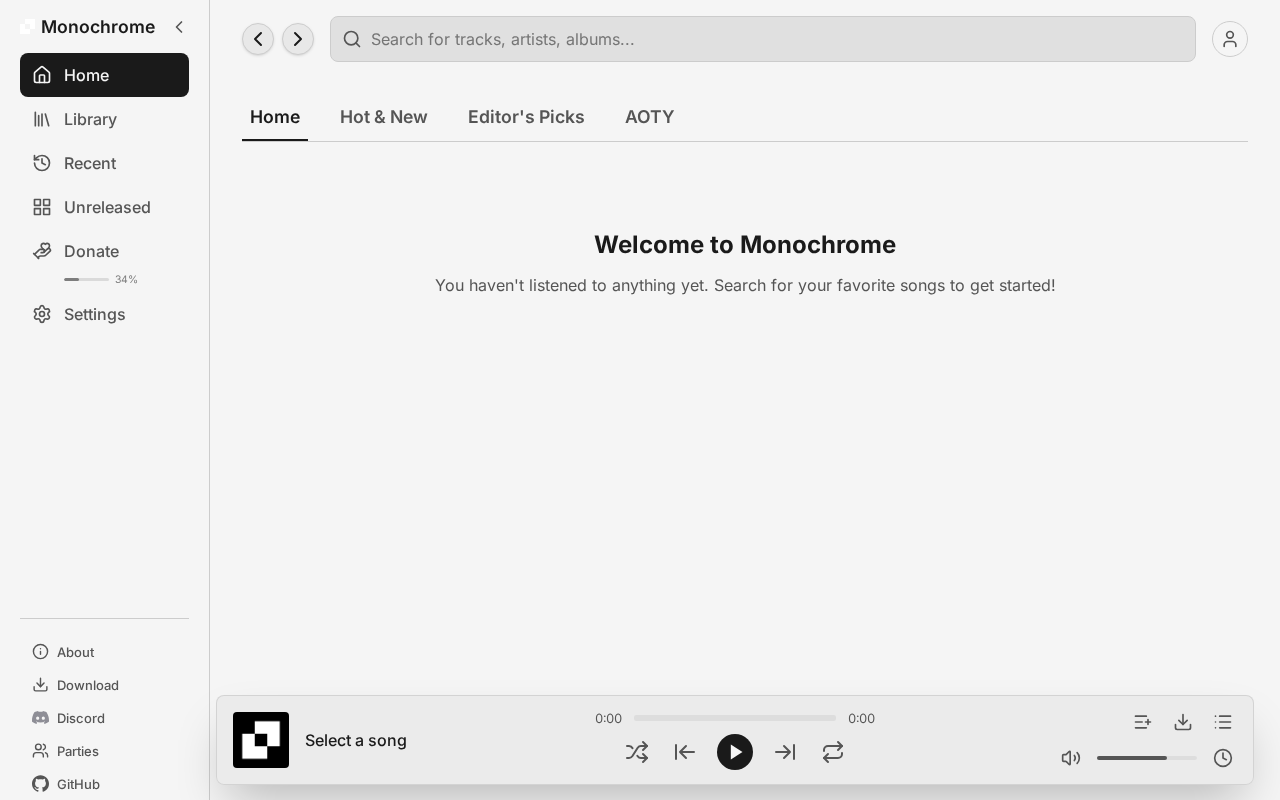This screenshot has width=1280, height=800.
Task: Mute the volume speaker icon
Action: coord(1071,758)
